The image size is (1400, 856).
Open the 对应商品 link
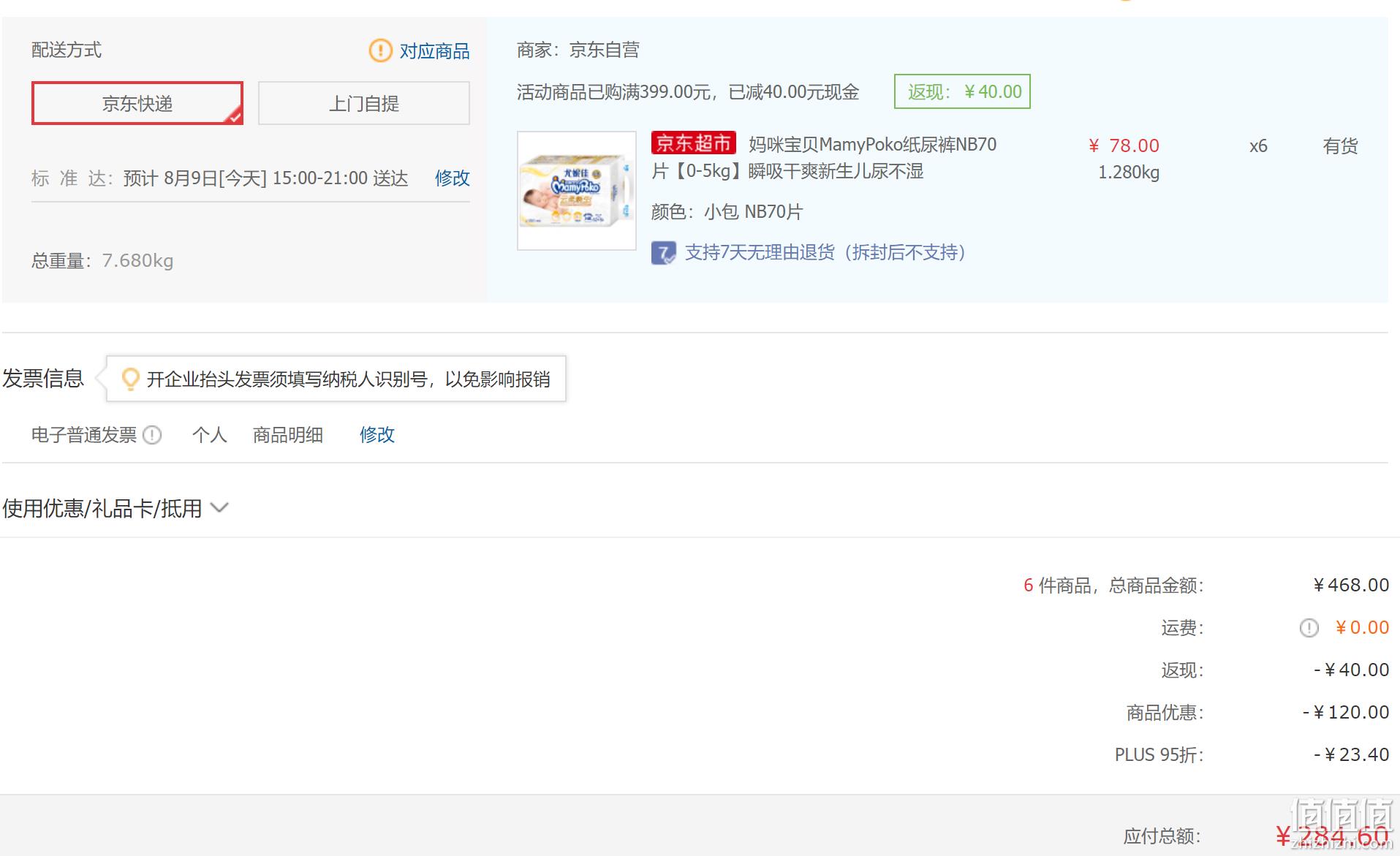434,51
